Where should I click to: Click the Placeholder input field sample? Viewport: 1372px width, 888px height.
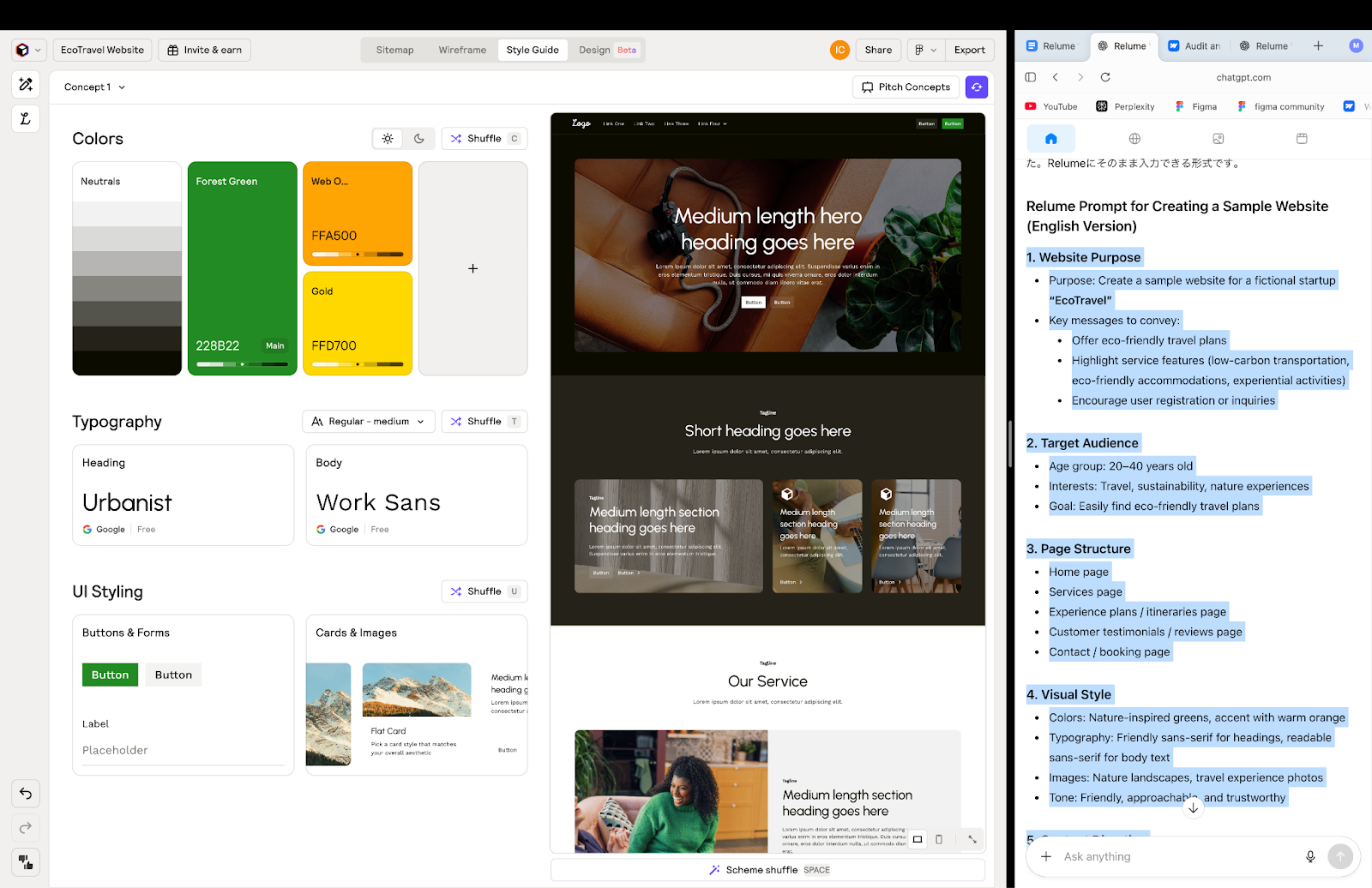click(x=183, y=750)
